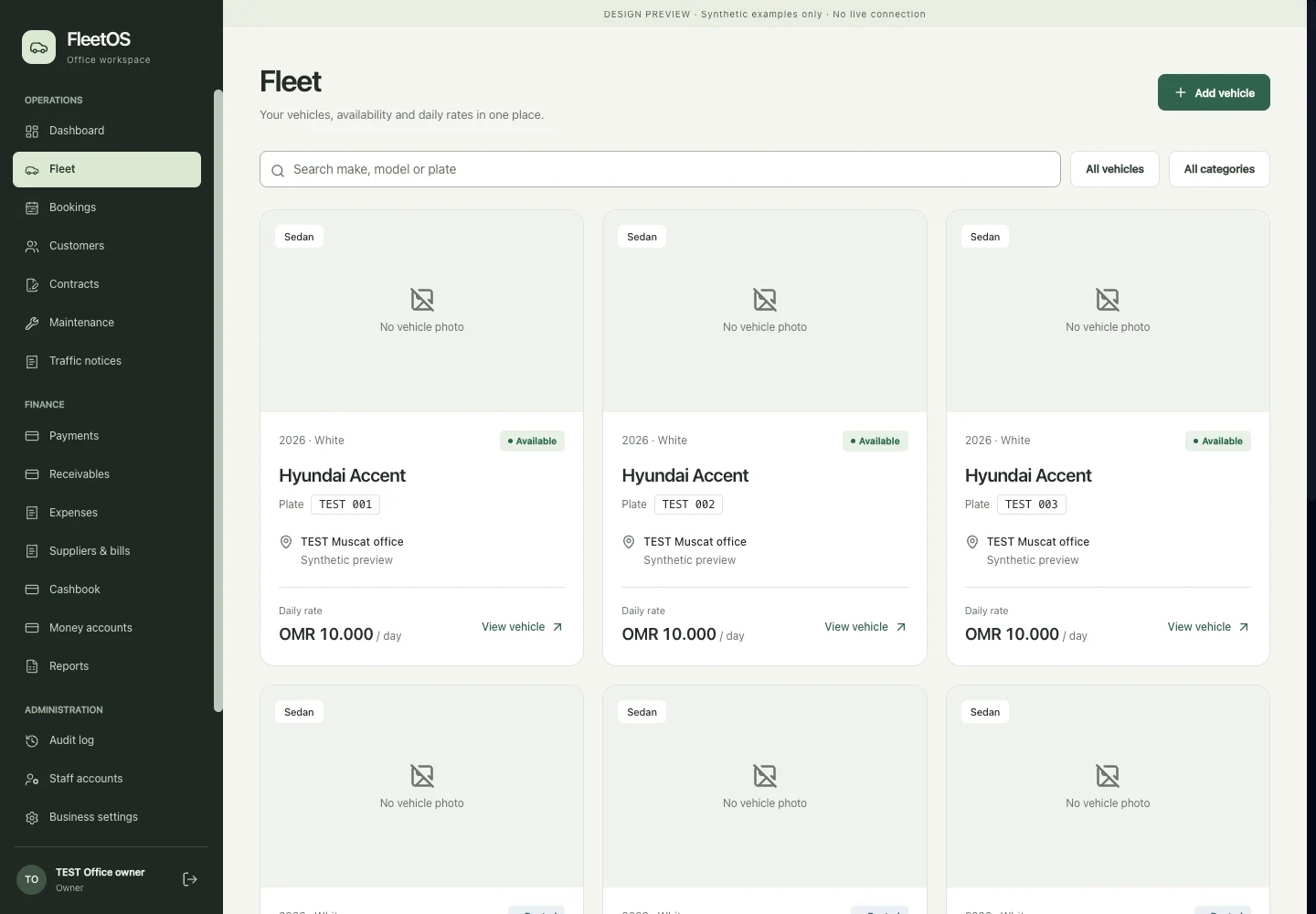Screen dimensions: 1316x914
Task: Click the Dashboard grid icon
Action: [x=32, y=132]
